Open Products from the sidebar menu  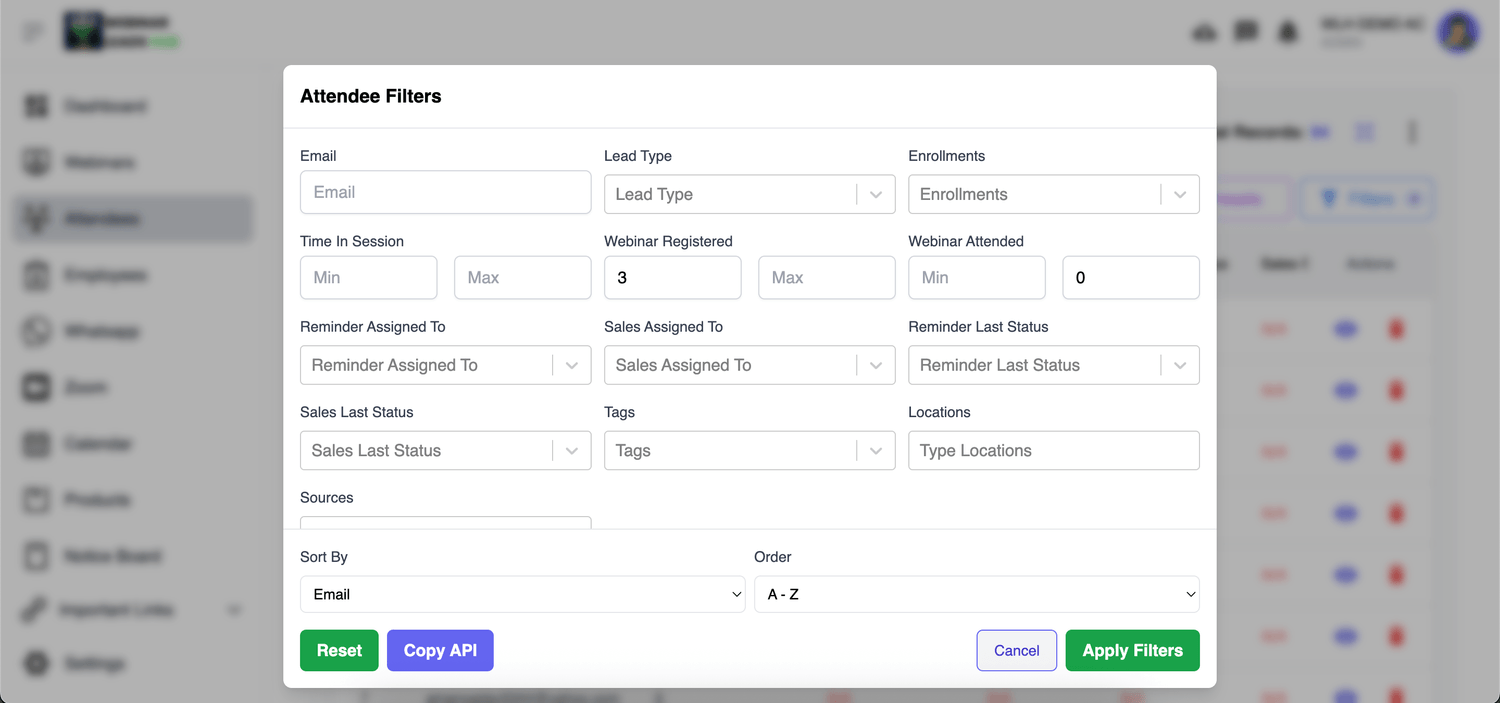pyautogui.click(x=97, y=499)
